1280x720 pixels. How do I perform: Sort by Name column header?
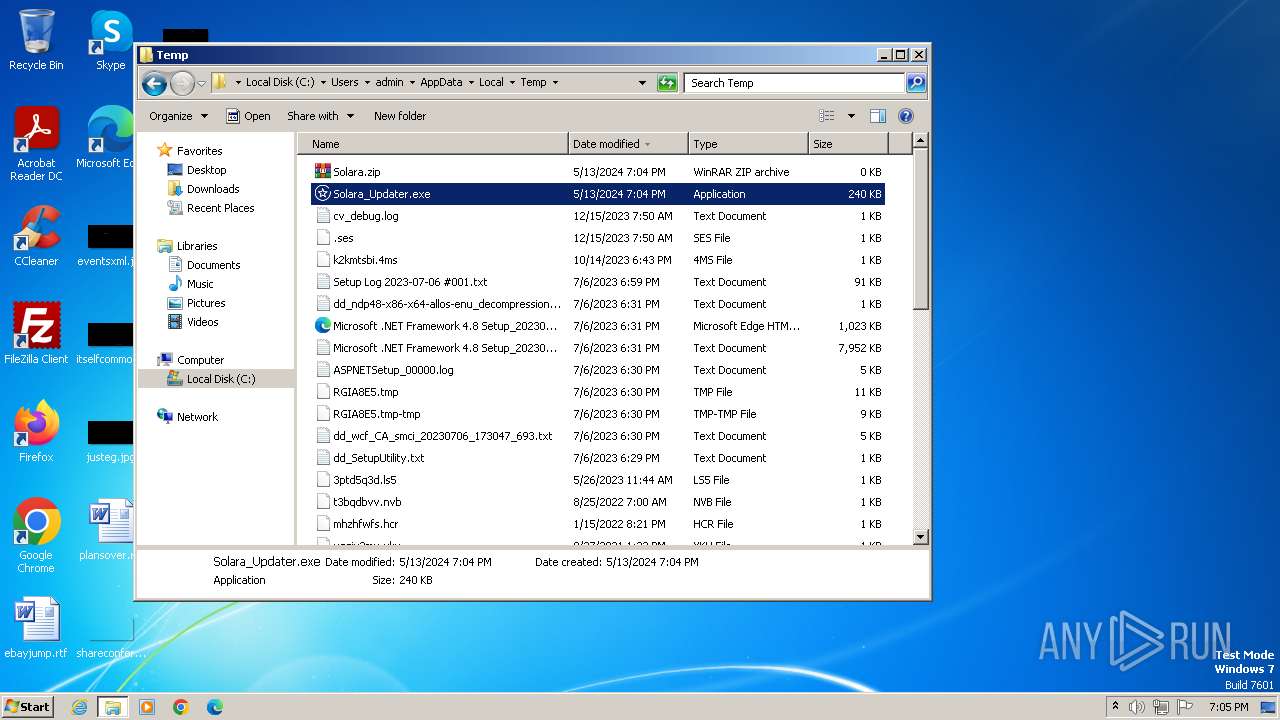pyautogui.click(x=433, y=144)
